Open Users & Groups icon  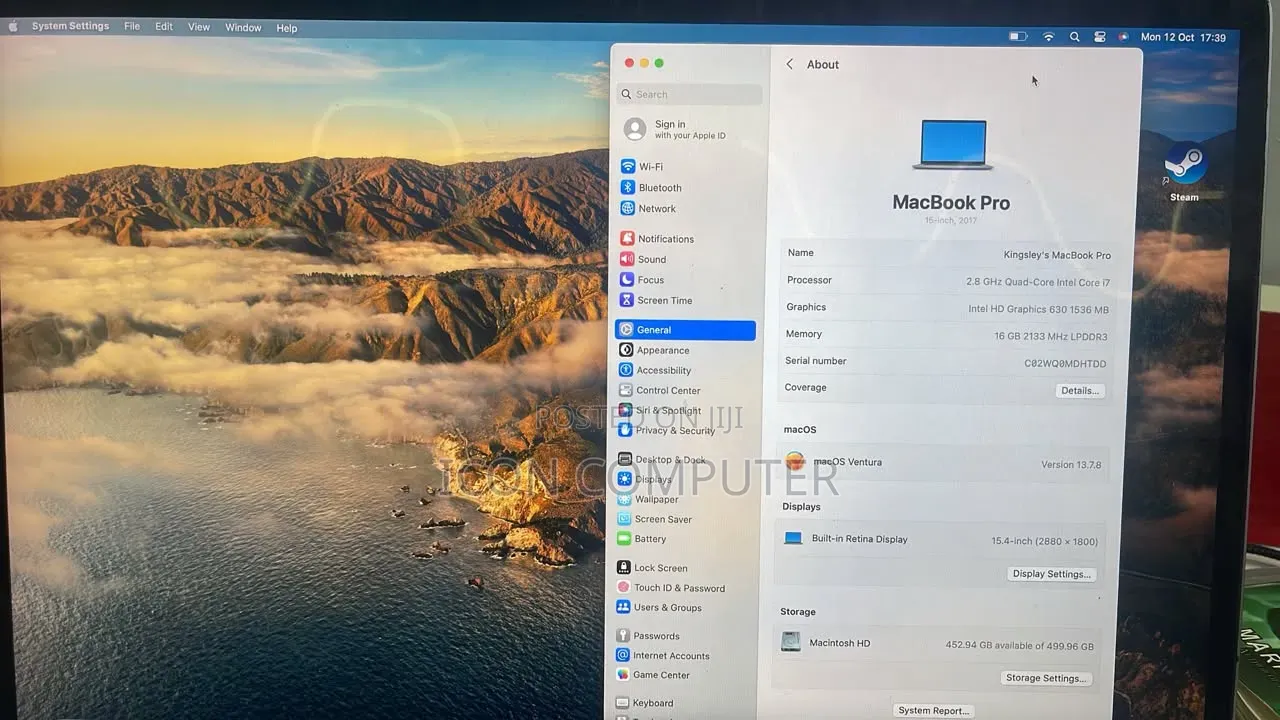[x=624, y=607]
